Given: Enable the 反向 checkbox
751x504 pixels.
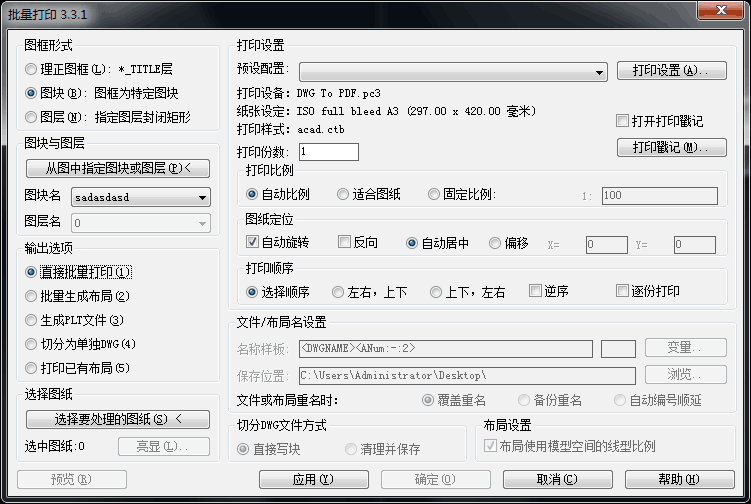Looking at the screenshot, I should (344, 242).
